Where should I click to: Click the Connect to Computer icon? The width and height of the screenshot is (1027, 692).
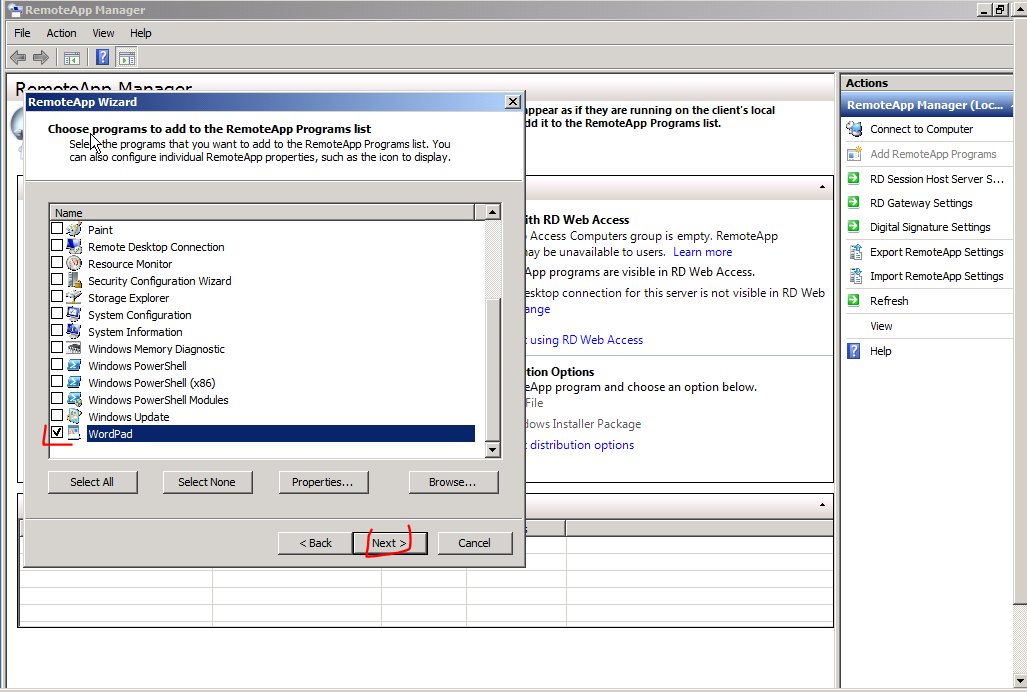[x=854, y=129]
